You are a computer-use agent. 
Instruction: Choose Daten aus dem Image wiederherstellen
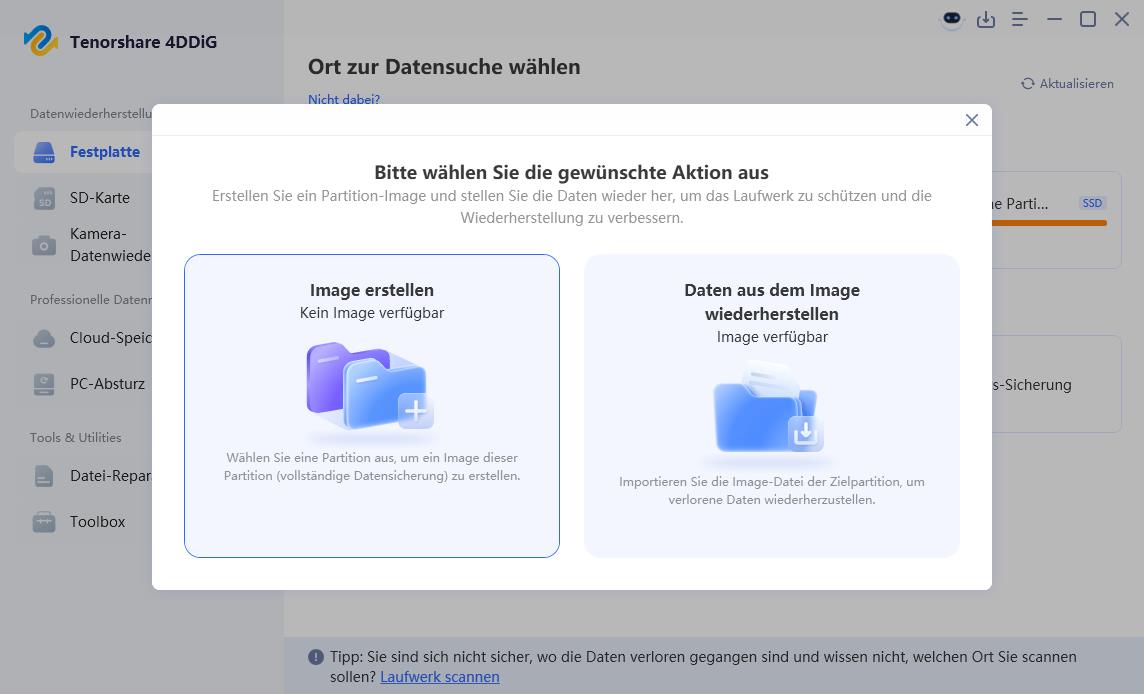coord(771,405)
